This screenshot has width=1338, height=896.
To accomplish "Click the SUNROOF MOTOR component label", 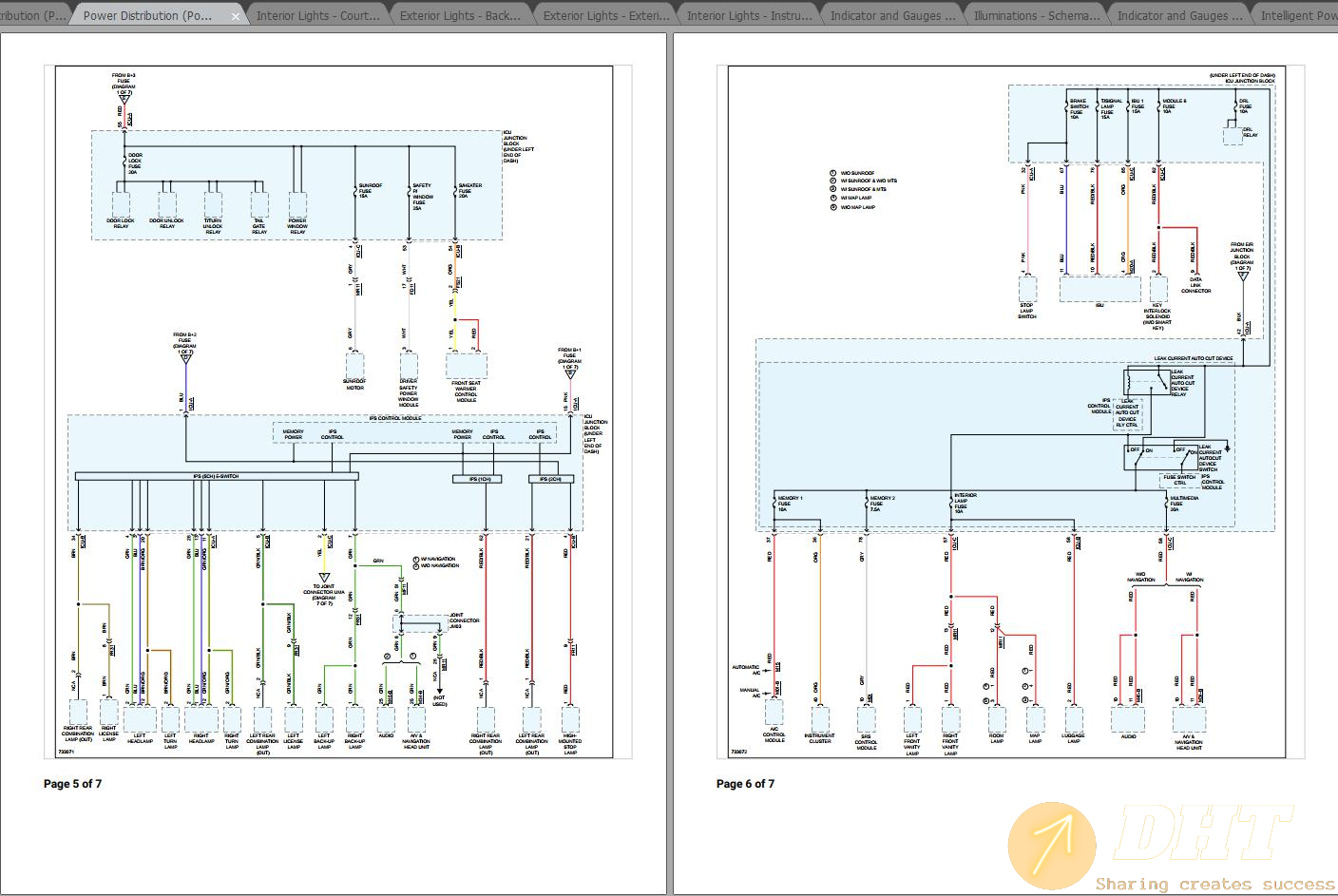I will (x=354, y=385).
